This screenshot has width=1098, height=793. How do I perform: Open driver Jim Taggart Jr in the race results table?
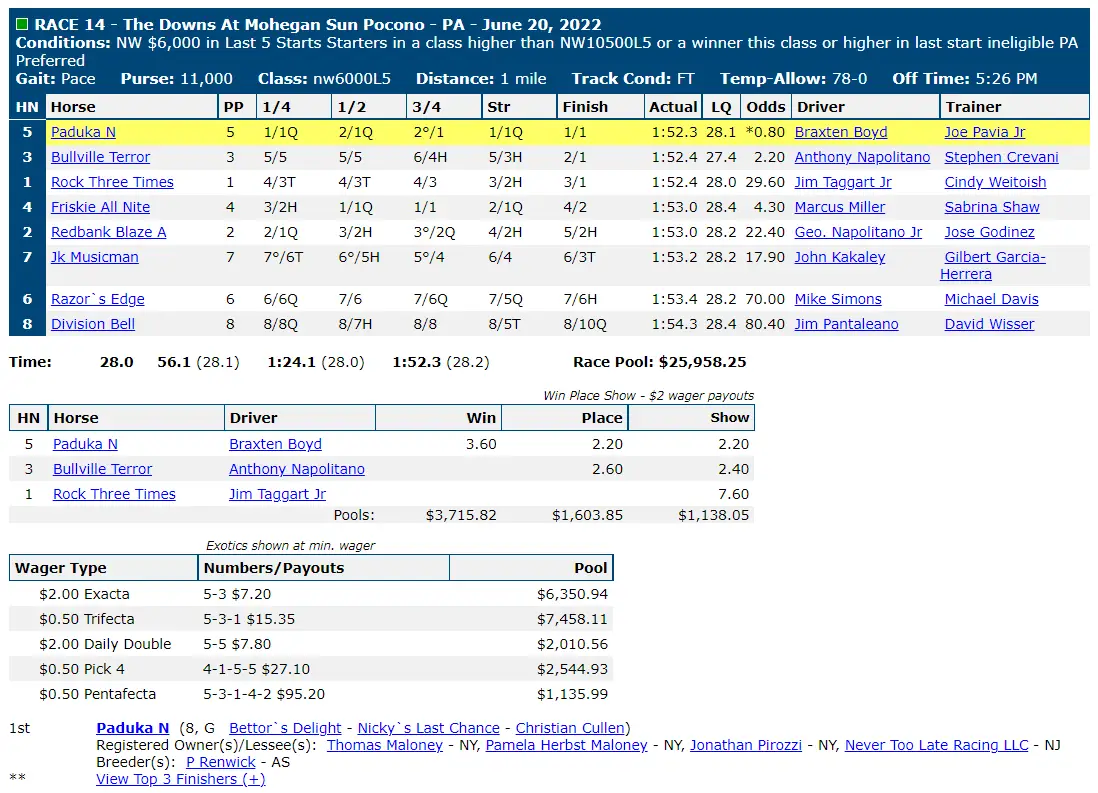pyautogui.click(x=843, y=182)
